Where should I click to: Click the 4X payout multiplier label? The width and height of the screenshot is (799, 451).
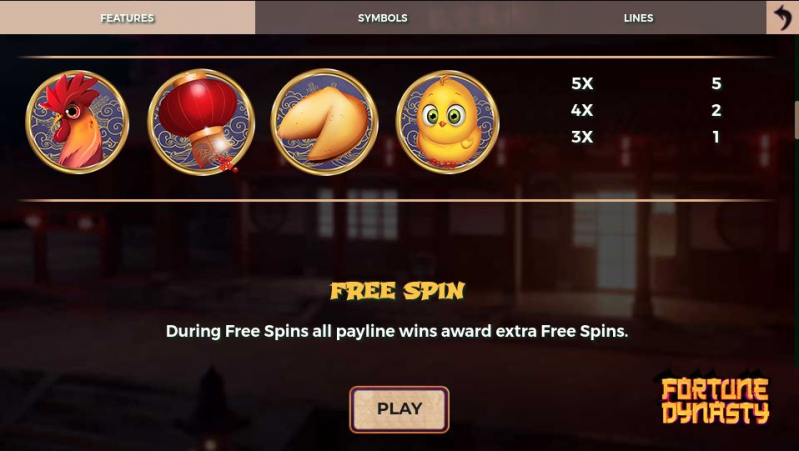[582, 110]
